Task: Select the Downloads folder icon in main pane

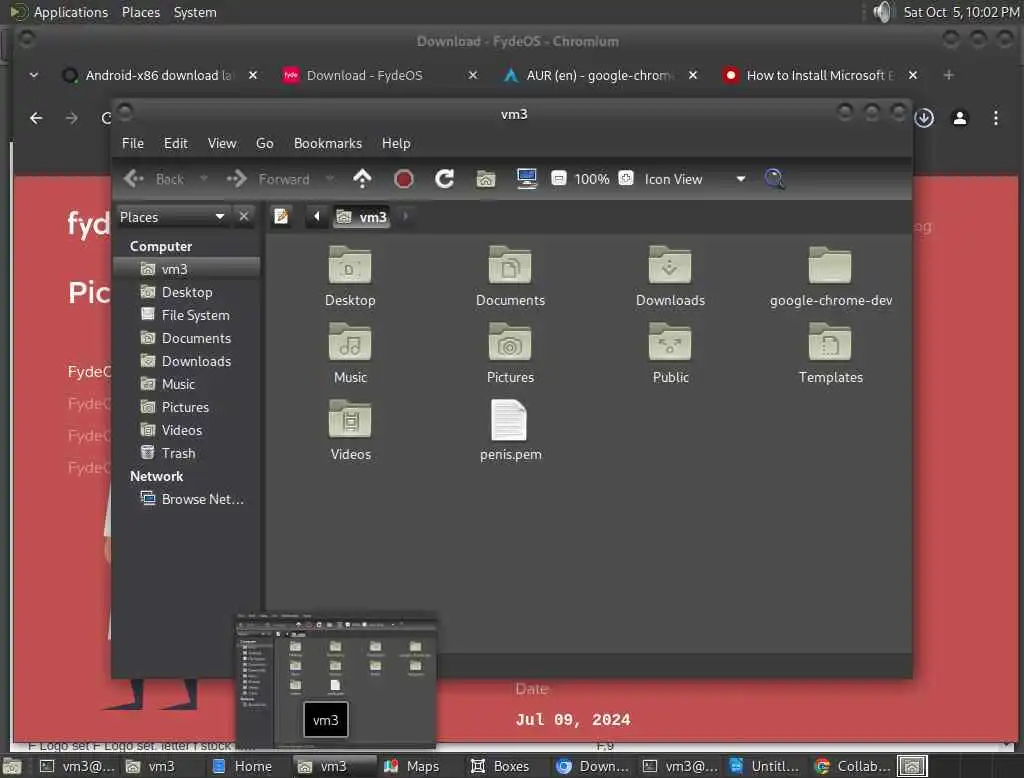Action: (670, 265)
